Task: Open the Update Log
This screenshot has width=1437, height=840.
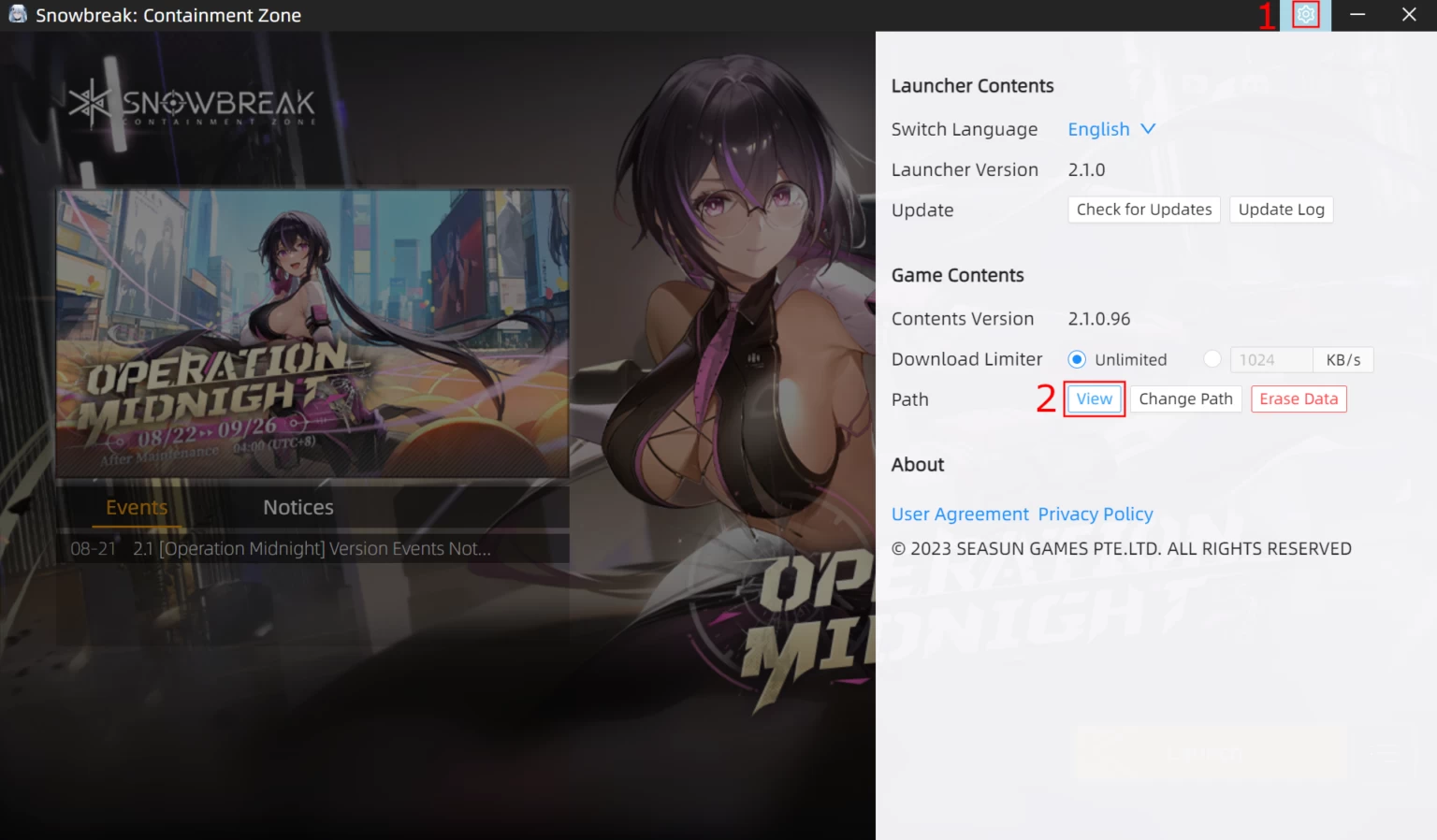Action: pyautogui.click(x=1281, y=210)
